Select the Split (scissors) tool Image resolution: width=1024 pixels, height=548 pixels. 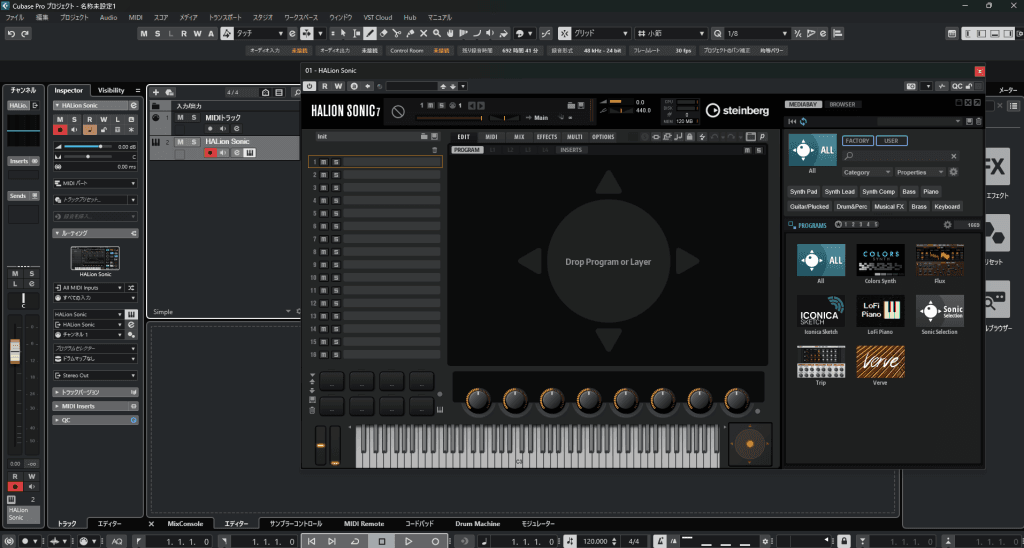pos(396,33)
